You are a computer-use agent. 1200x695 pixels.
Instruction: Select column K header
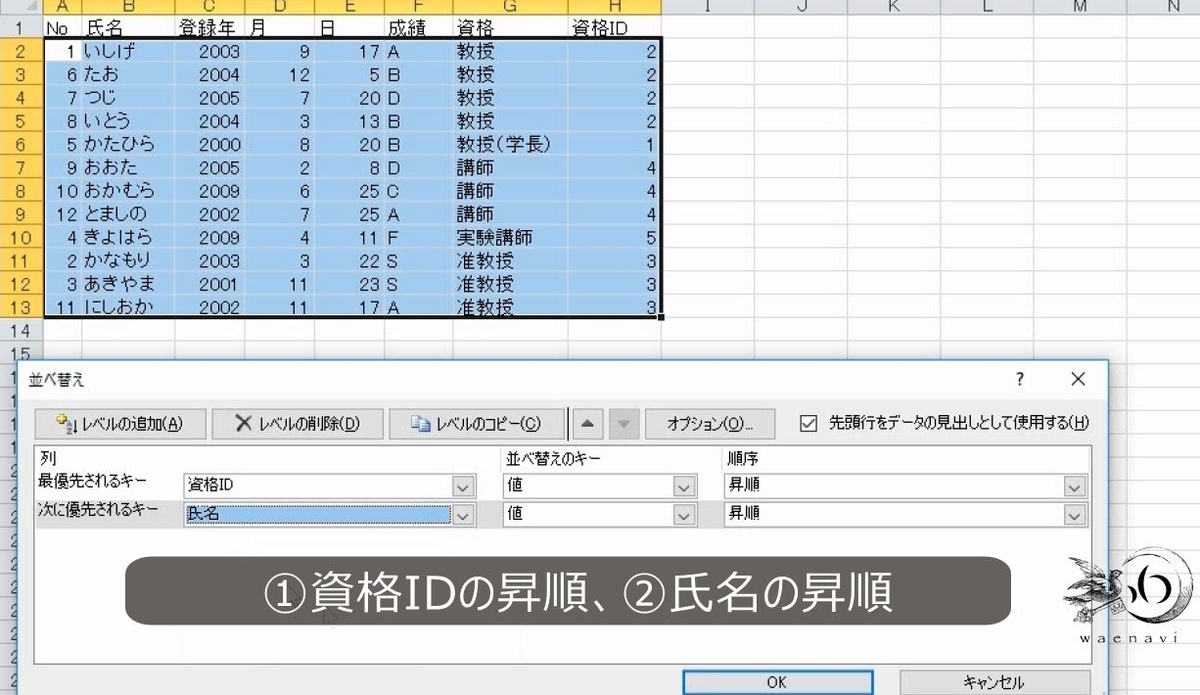[x=893, y=7]
